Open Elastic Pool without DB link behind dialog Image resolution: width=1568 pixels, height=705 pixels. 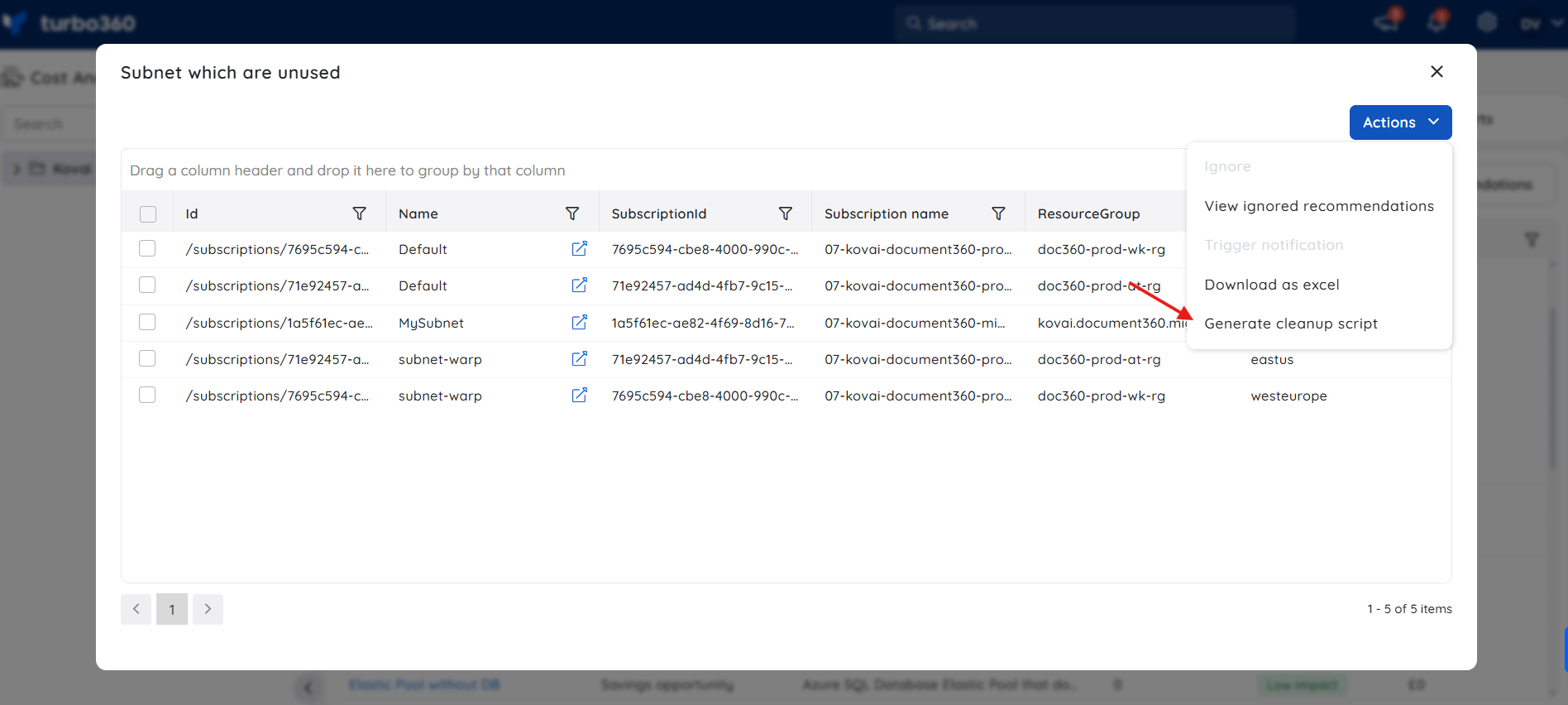point(424,684)
